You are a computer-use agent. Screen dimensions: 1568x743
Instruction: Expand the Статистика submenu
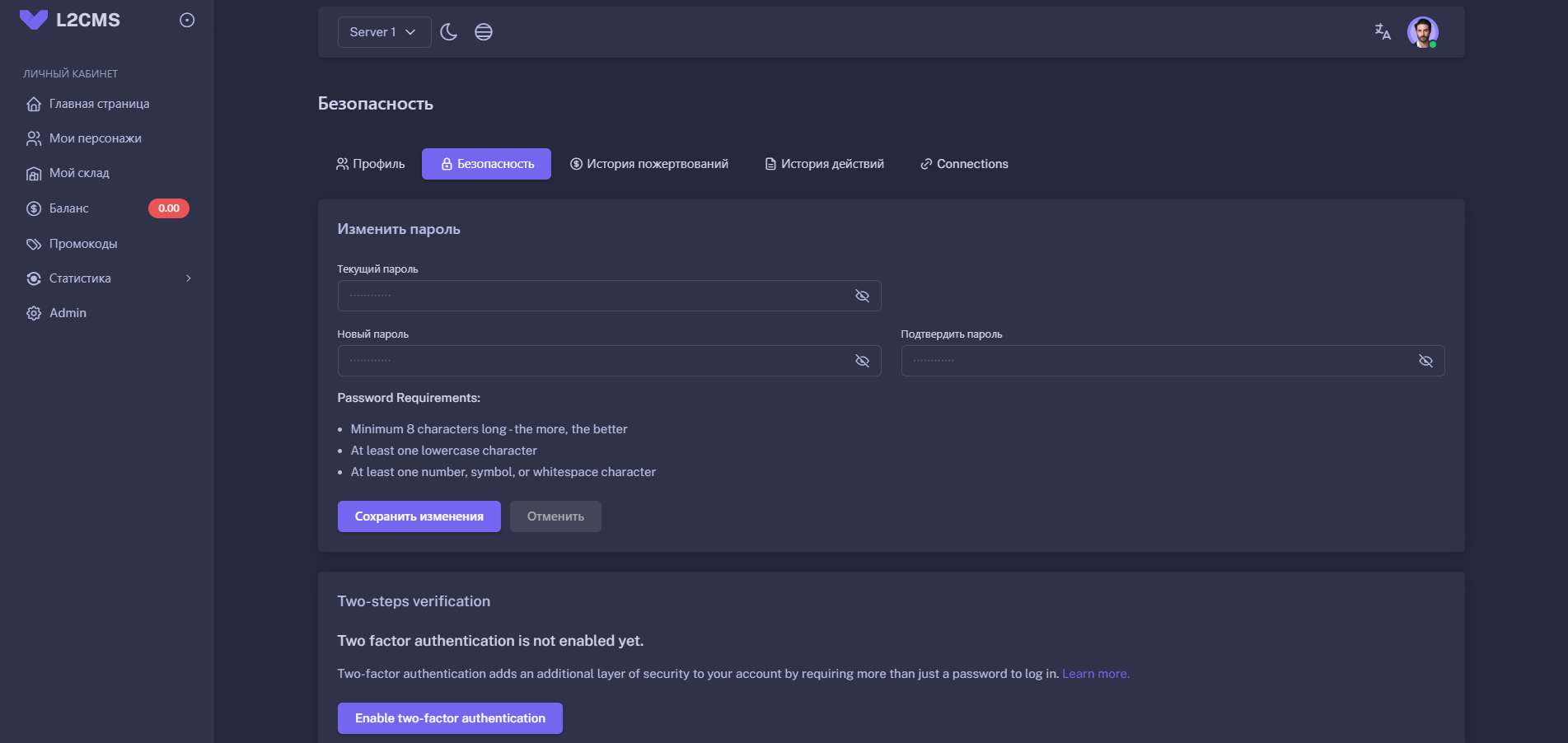[107, 278]
